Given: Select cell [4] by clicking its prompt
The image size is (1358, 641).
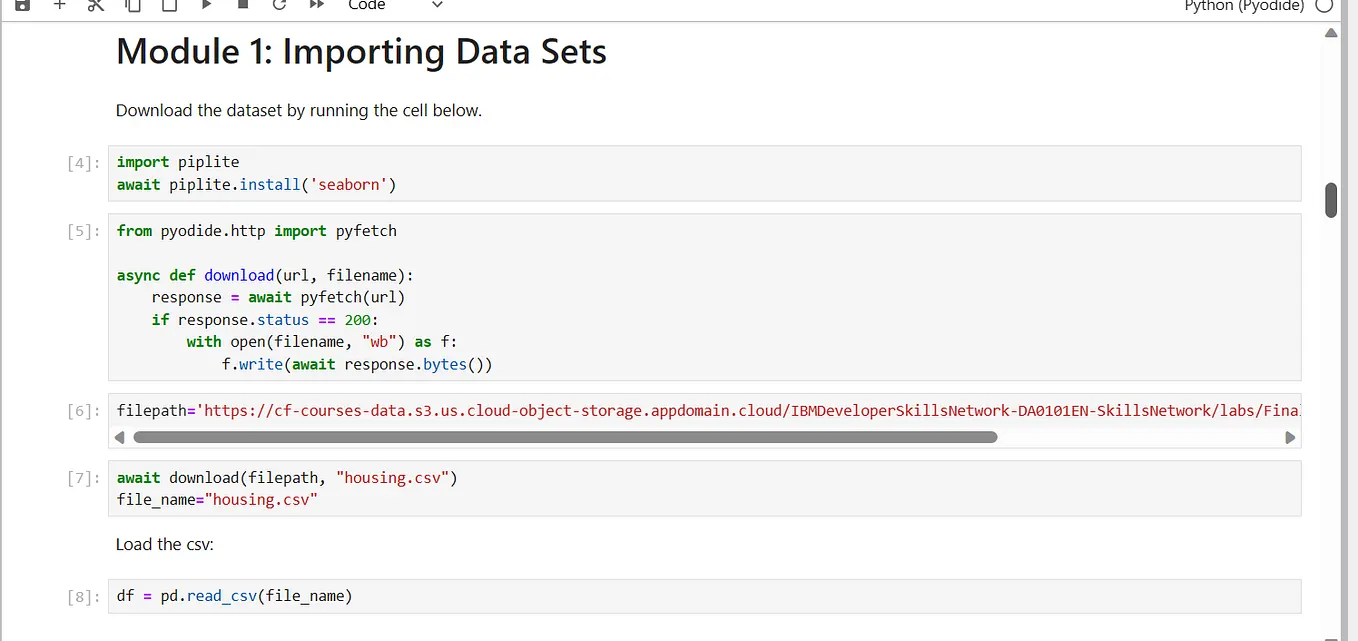Looking at the screenshot, I should tap(81, 163).
